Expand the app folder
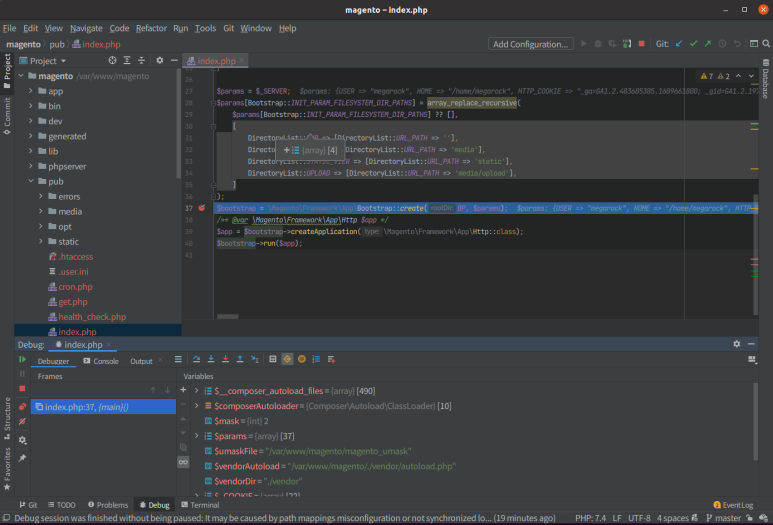The image size is (773, 525). (31, 91)
